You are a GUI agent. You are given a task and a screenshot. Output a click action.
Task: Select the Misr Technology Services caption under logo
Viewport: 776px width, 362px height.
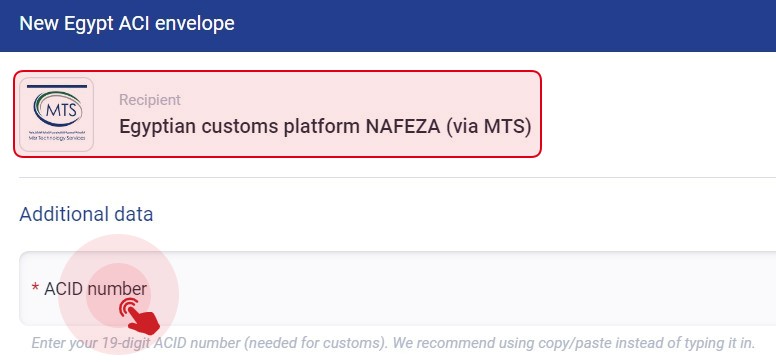coord(56,138)
